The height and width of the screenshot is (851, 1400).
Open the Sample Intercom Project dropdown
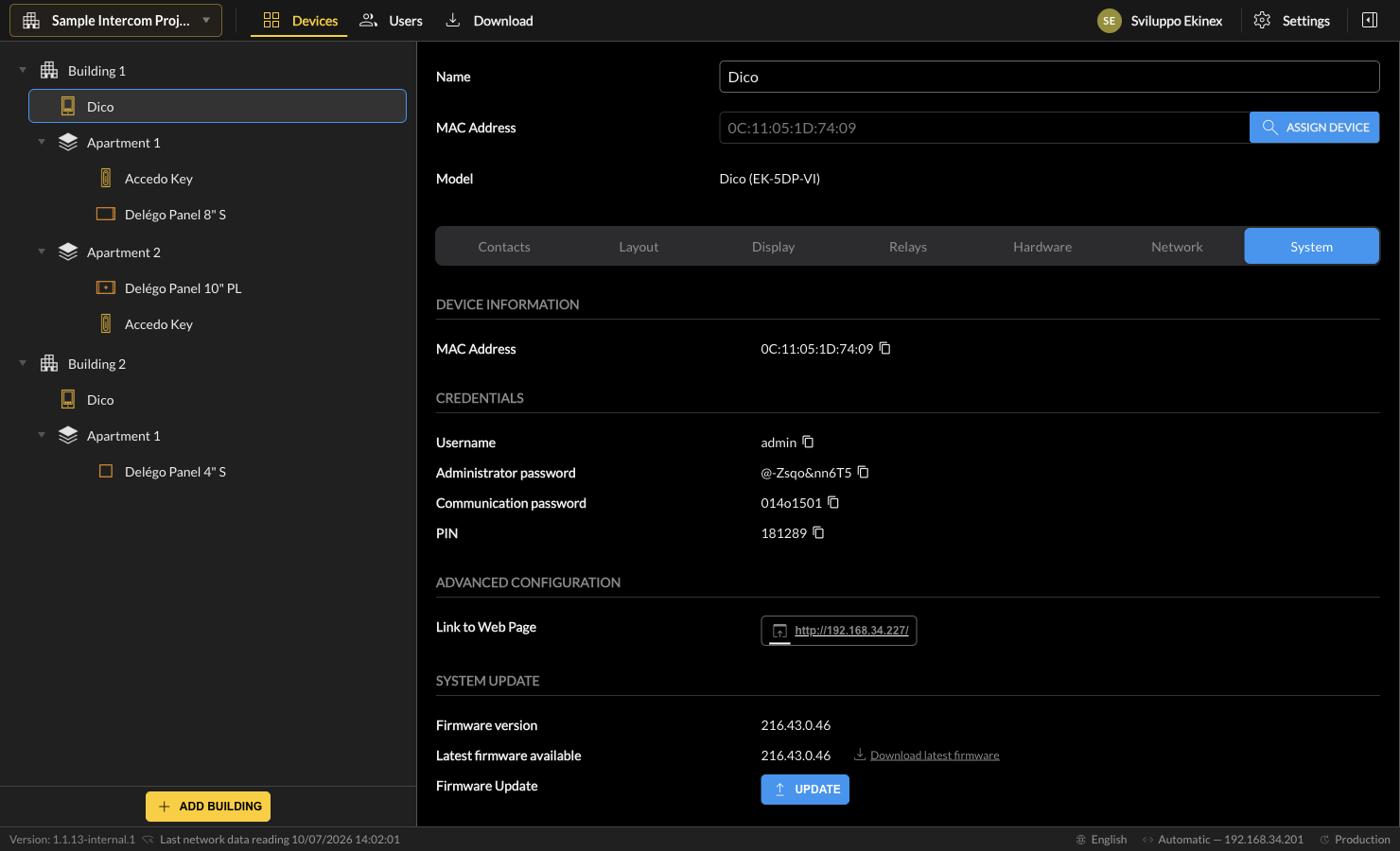(115, 20)
